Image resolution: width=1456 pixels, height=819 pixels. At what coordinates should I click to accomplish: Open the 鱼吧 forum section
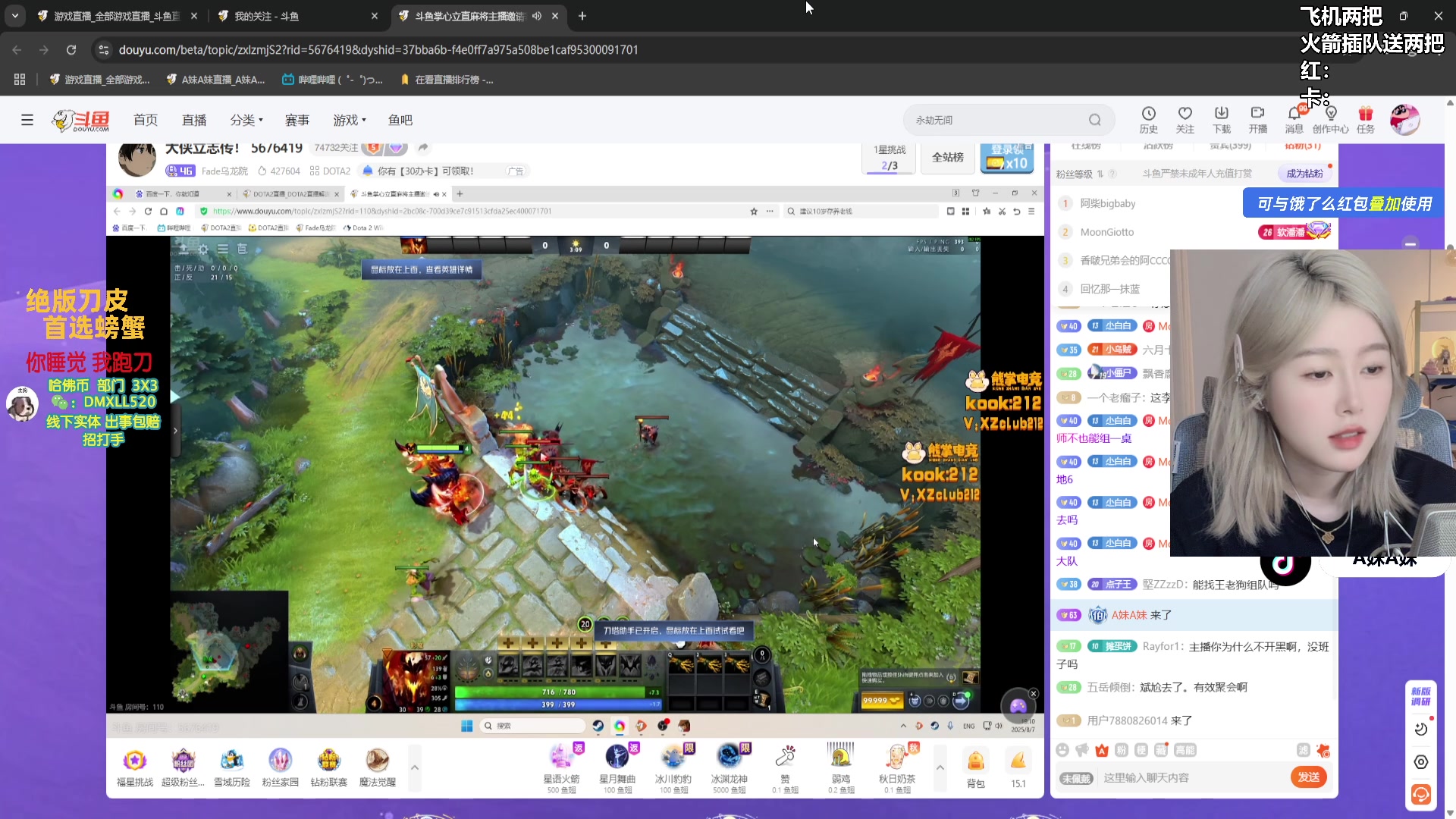pos(400,120)
